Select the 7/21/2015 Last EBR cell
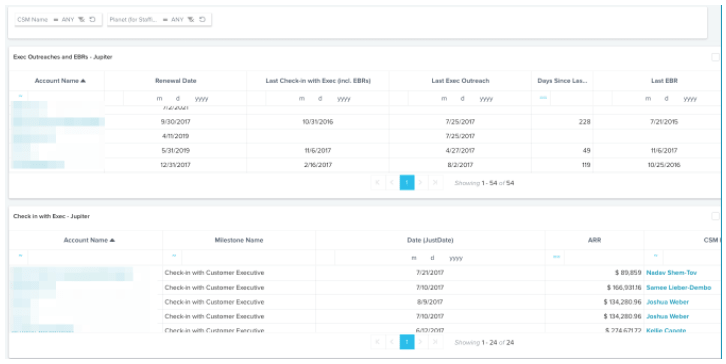Viewport: 726px width, 364px height. [664, 122]
